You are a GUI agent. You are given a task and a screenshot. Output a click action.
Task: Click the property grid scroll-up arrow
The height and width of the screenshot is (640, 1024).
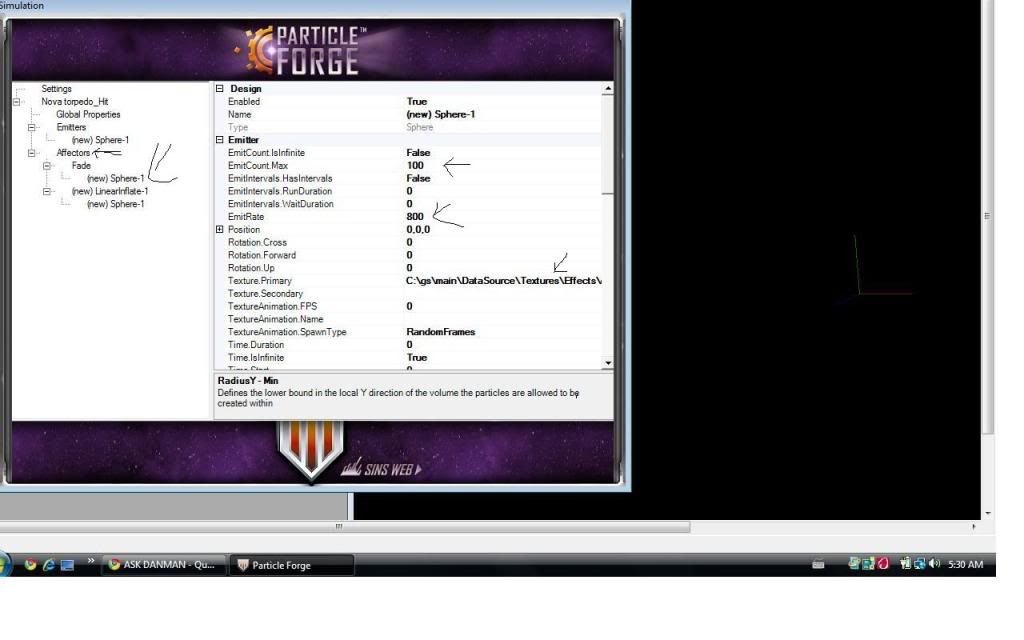click(x=608, y=88)
